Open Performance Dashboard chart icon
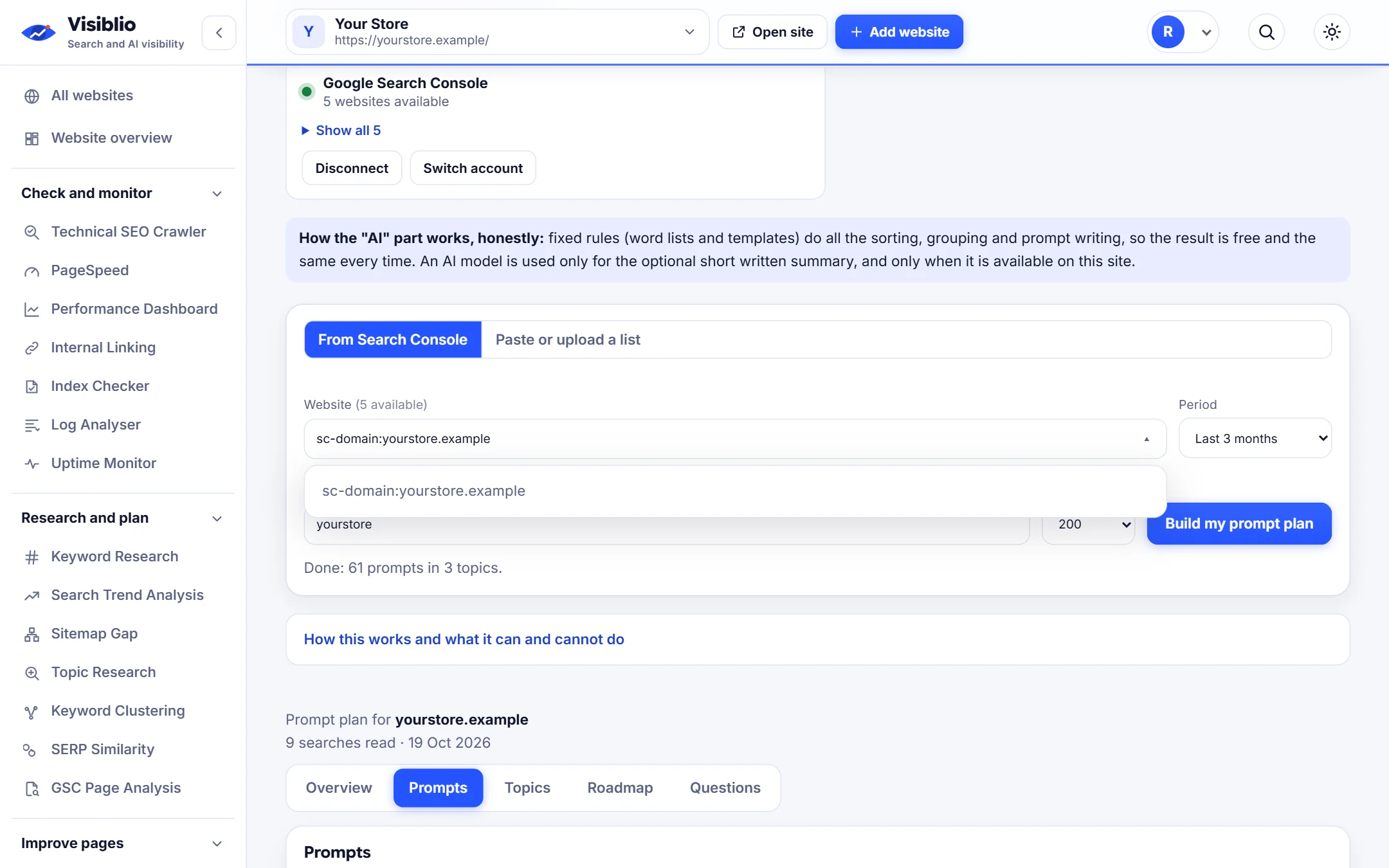This screenshot has height=868, width=1389. point(32,309)
